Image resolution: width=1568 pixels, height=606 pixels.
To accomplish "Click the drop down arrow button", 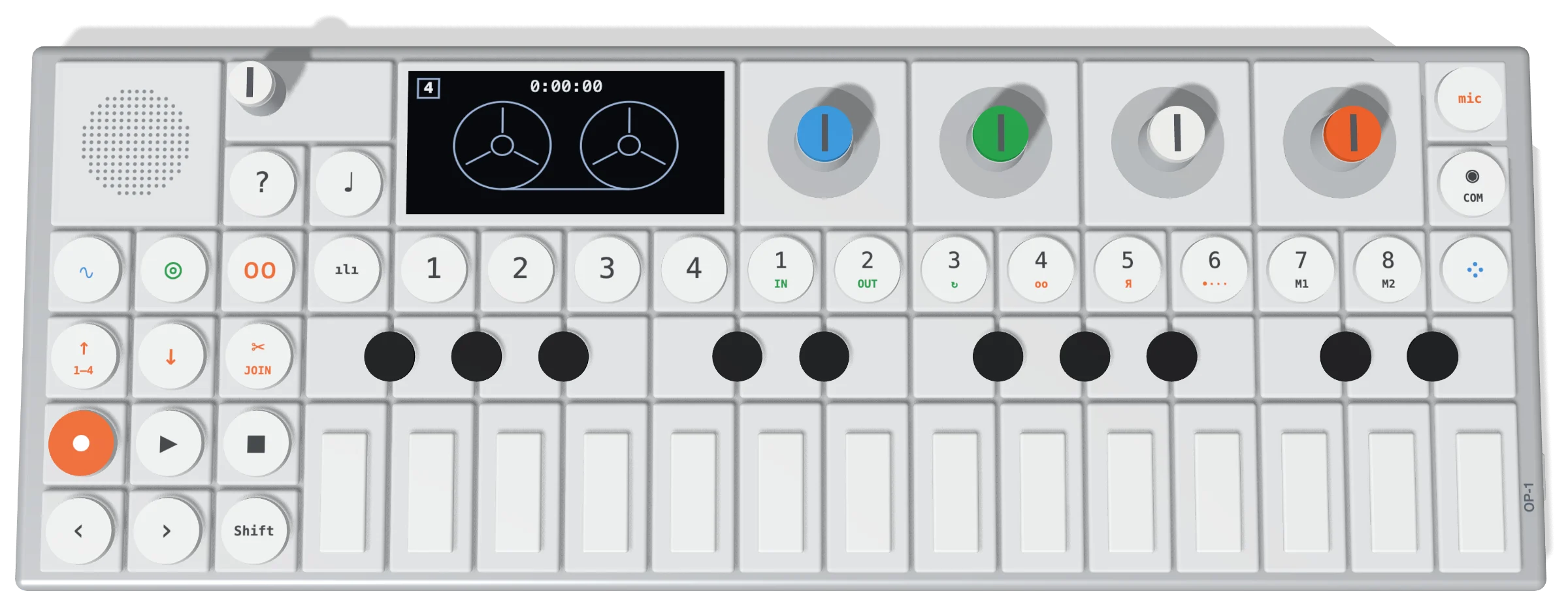I will pyautogui.click(x=171, y=357).
